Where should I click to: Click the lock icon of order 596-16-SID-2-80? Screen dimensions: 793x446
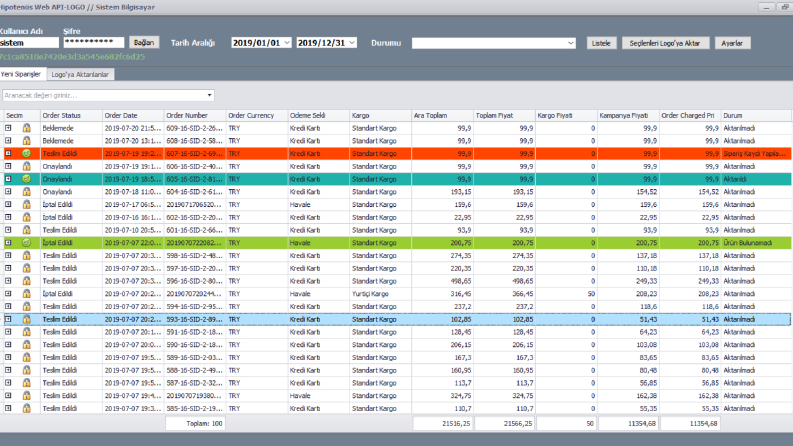tap(26, 281)
